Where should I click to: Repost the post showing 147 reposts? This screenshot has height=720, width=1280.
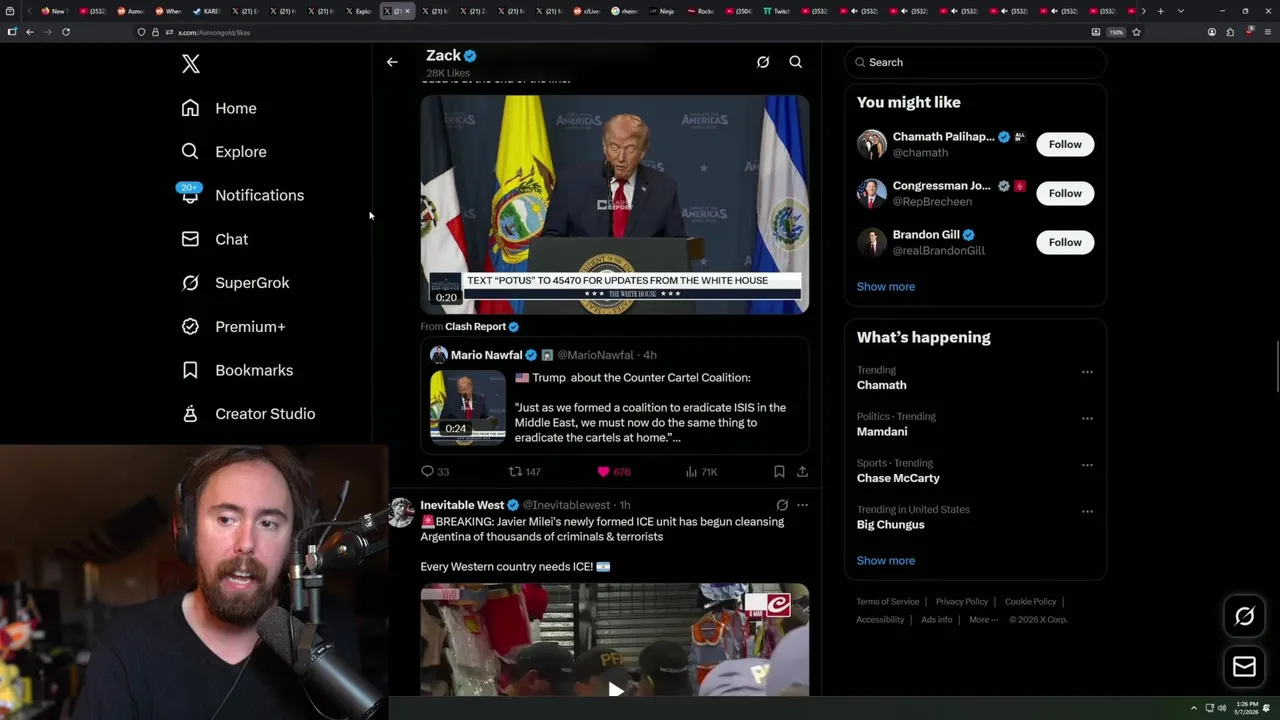[x=524, y=471]
